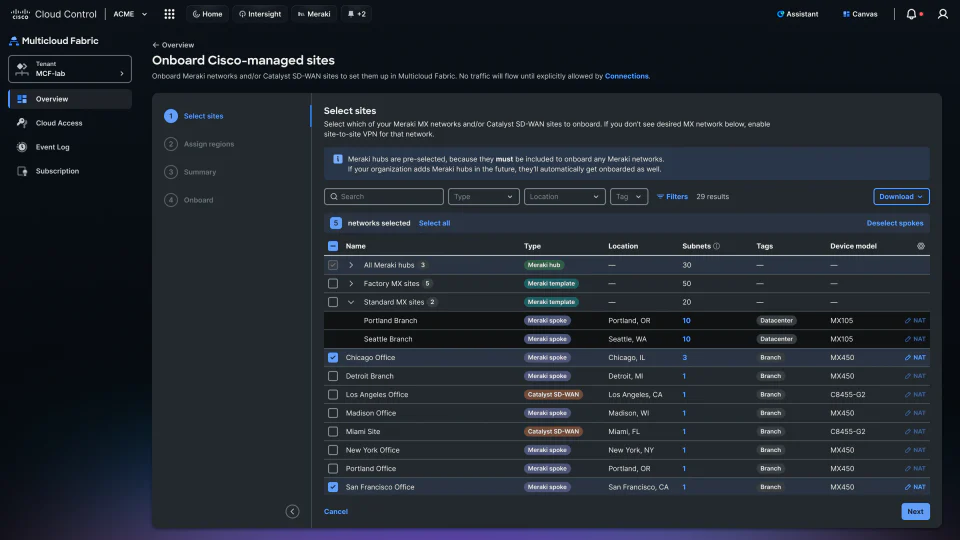Screen dimensions: 960x540
Task: Open the Connections link
Action: coord(626,77)
